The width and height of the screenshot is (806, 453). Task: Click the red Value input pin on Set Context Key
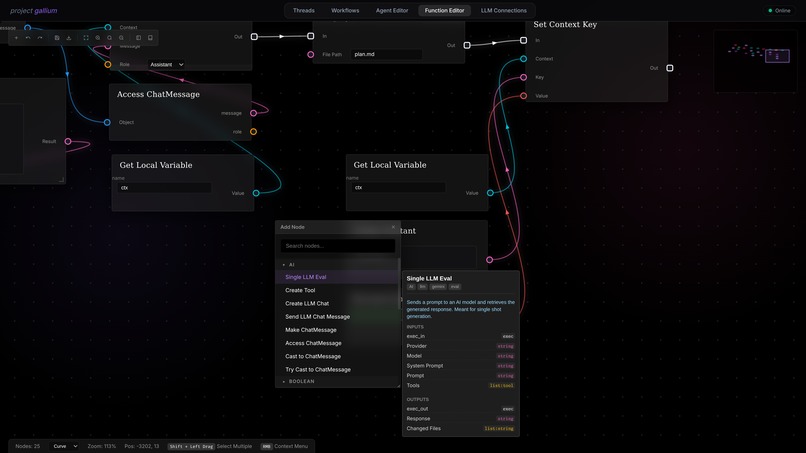[523, 96]
